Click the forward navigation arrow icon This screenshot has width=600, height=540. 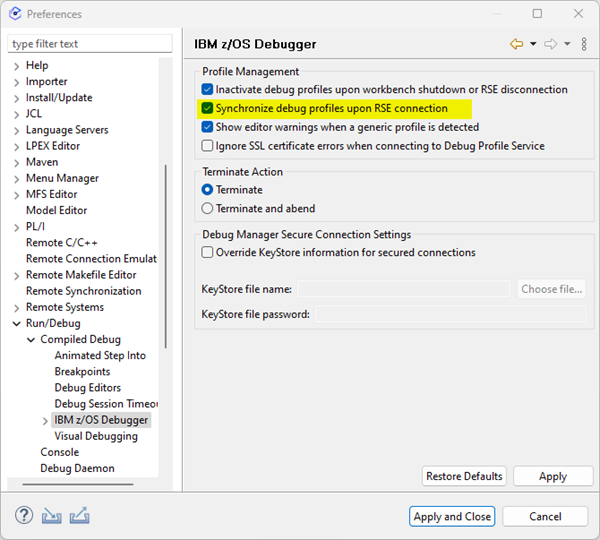(x=551, y=44)
